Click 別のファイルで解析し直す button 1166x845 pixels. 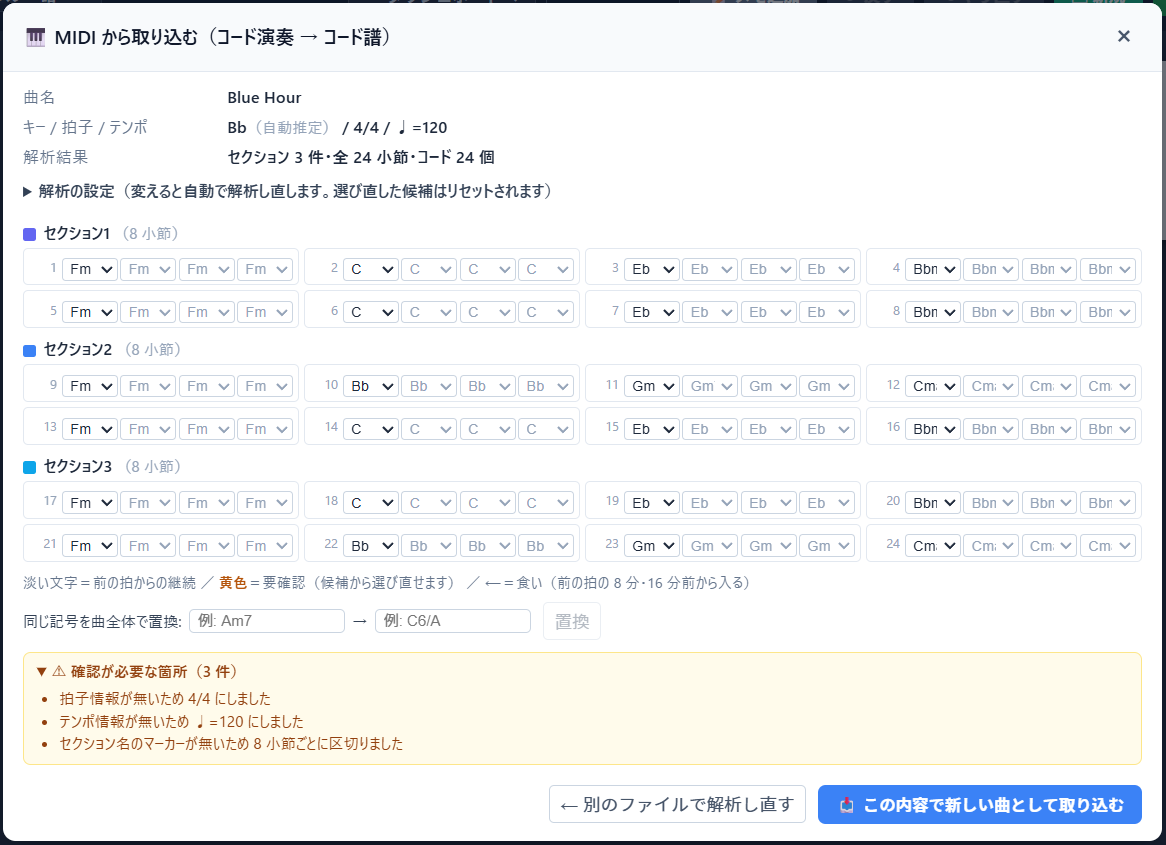[x=677, y=805]
